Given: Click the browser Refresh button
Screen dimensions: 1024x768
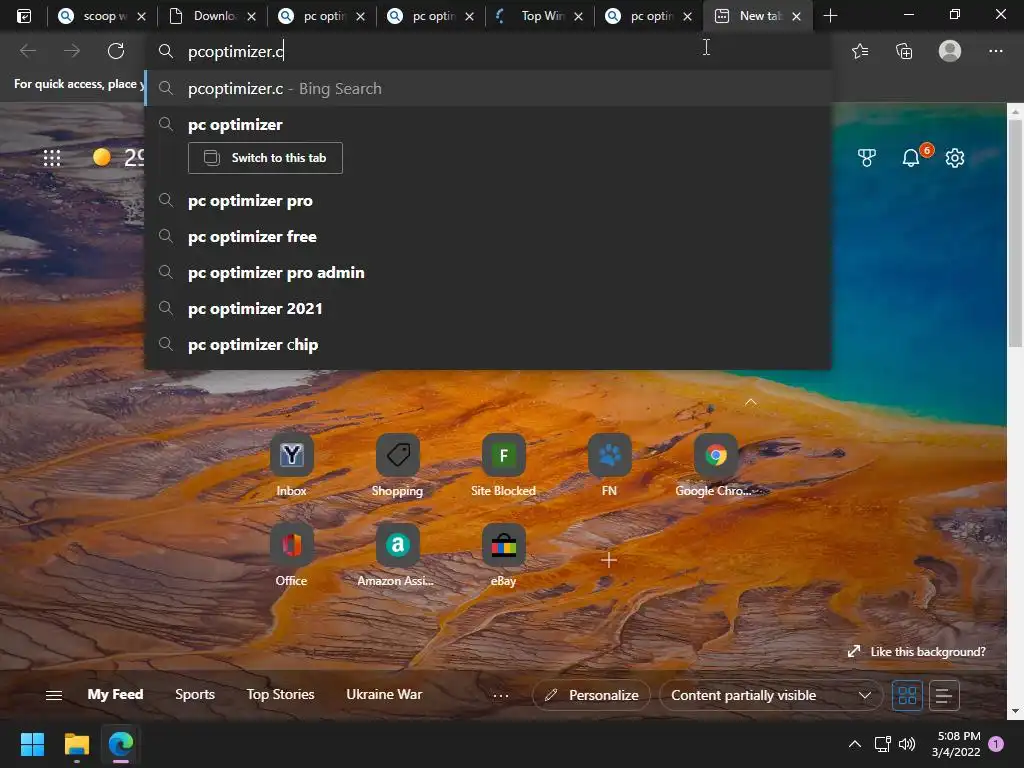Looking at the screenshot, I should (x=116, y=51).
